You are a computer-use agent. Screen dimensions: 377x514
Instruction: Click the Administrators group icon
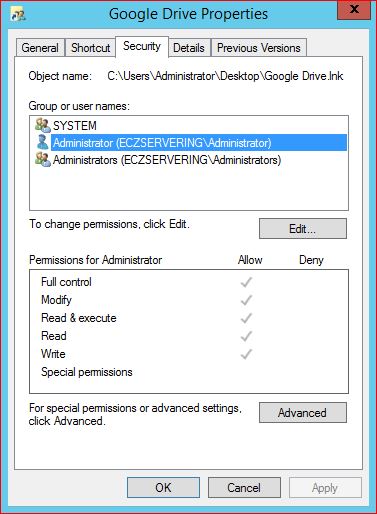(43, 159)
